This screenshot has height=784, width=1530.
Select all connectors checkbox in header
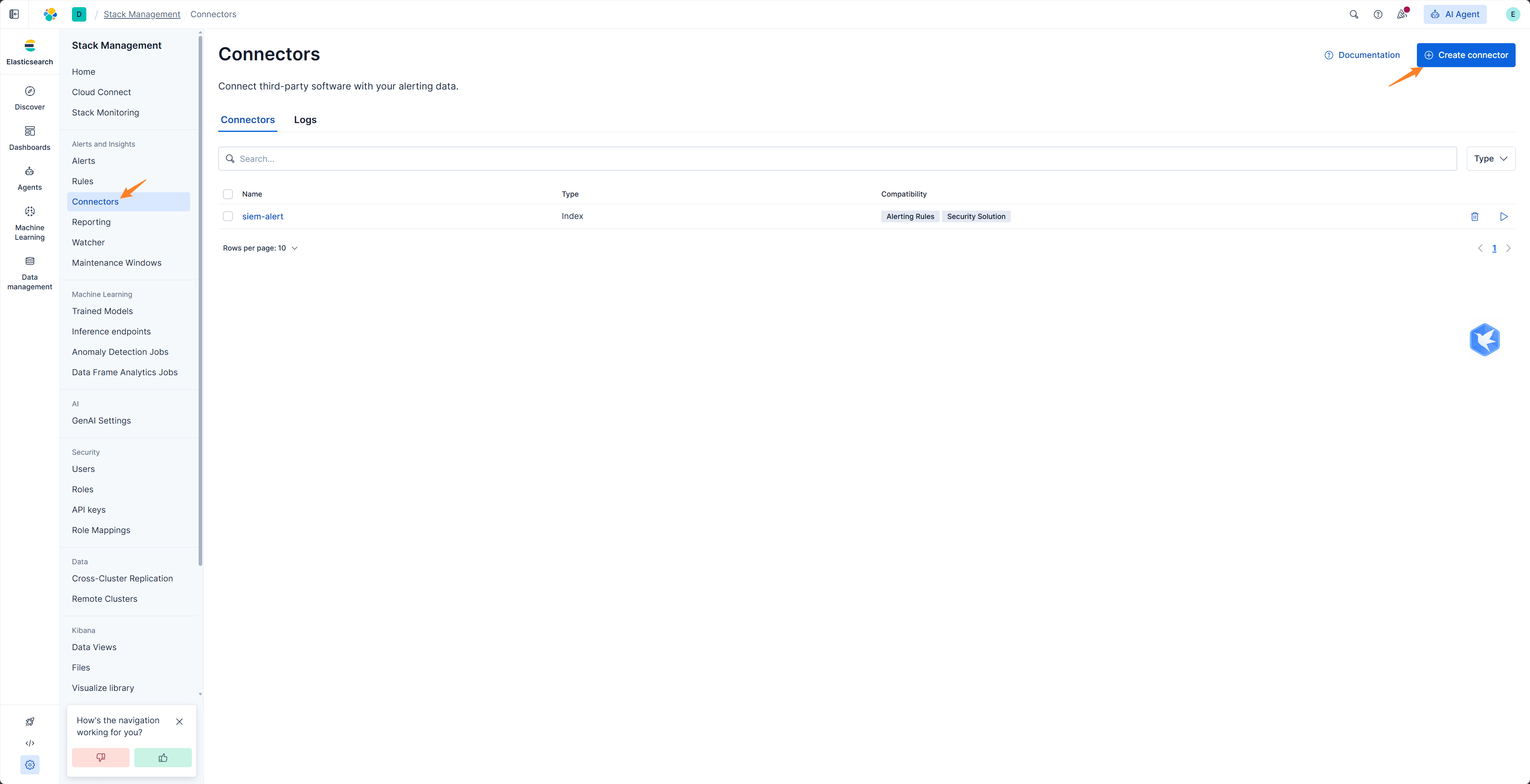click(227, 194)
